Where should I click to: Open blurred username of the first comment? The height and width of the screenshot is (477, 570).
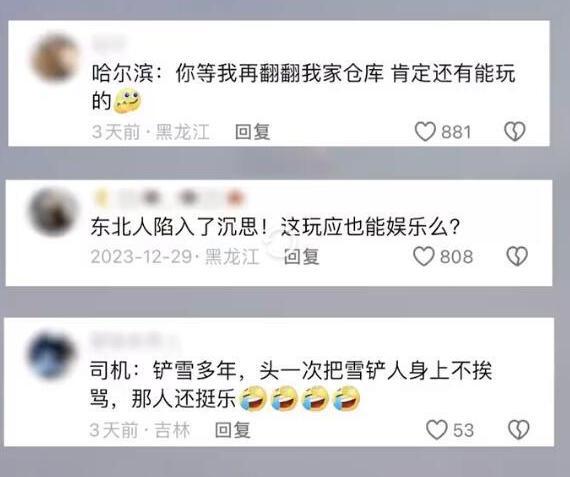click(108, 43)
